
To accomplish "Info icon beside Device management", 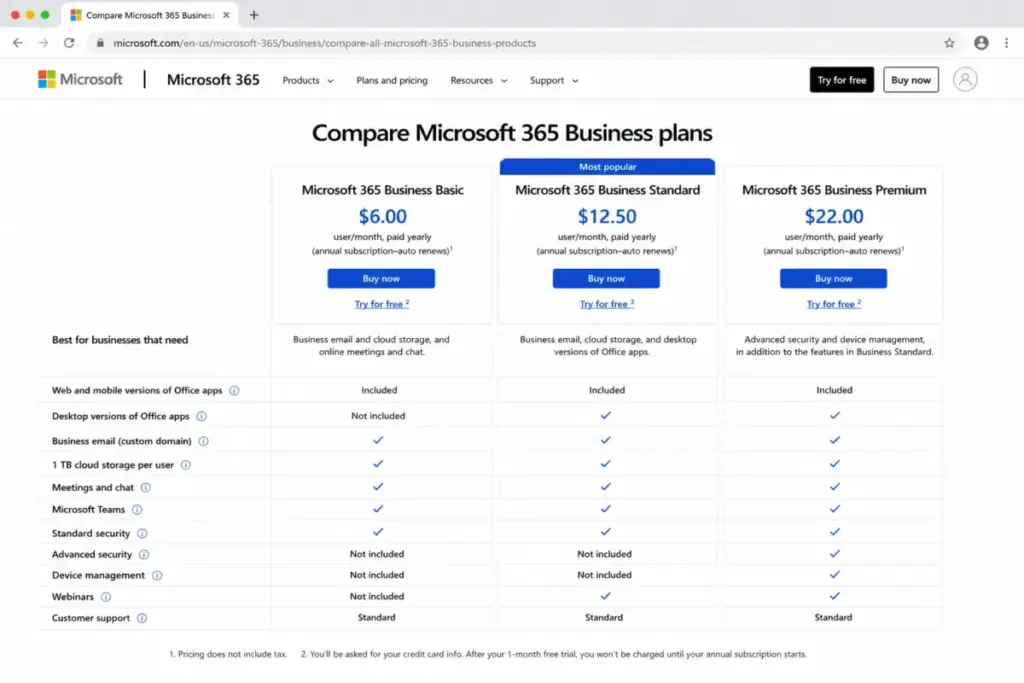I will click(x=157, y=575).
